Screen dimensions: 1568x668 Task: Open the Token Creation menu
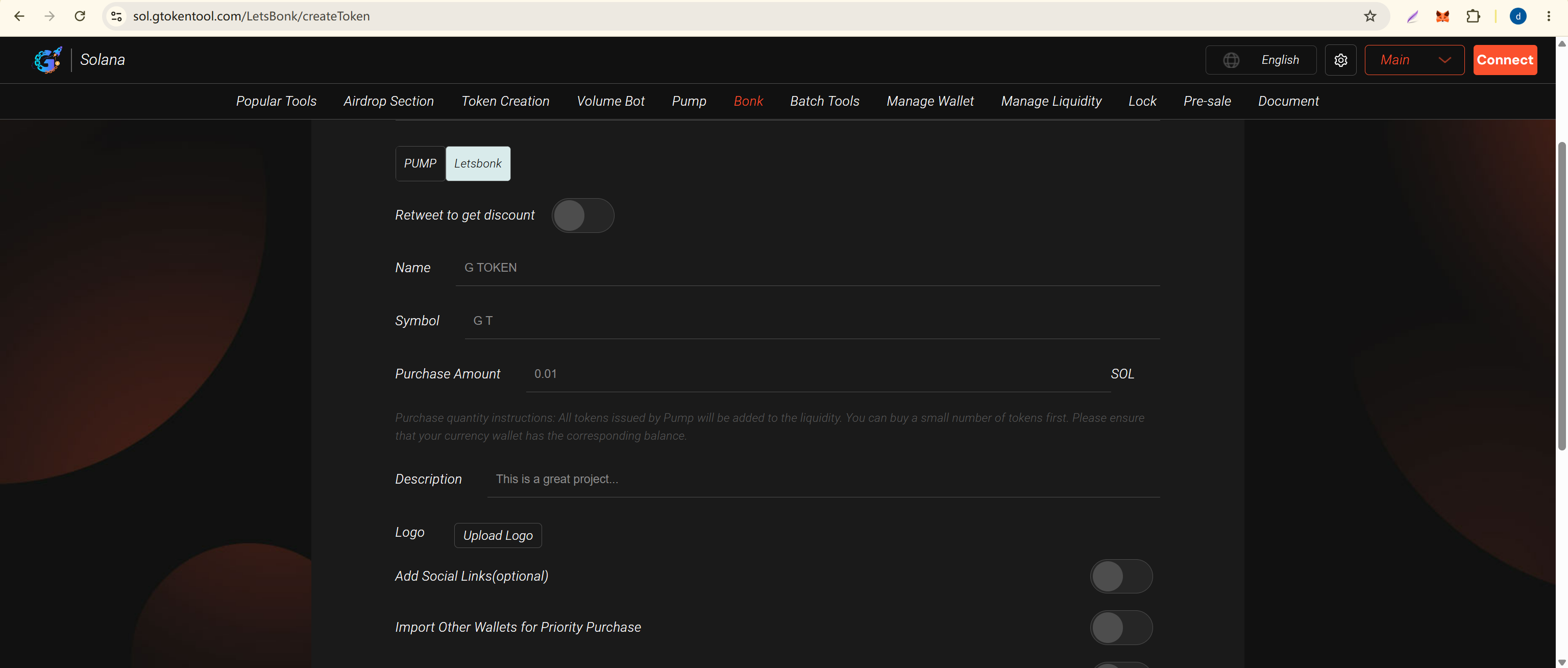[x=505, y=101]
